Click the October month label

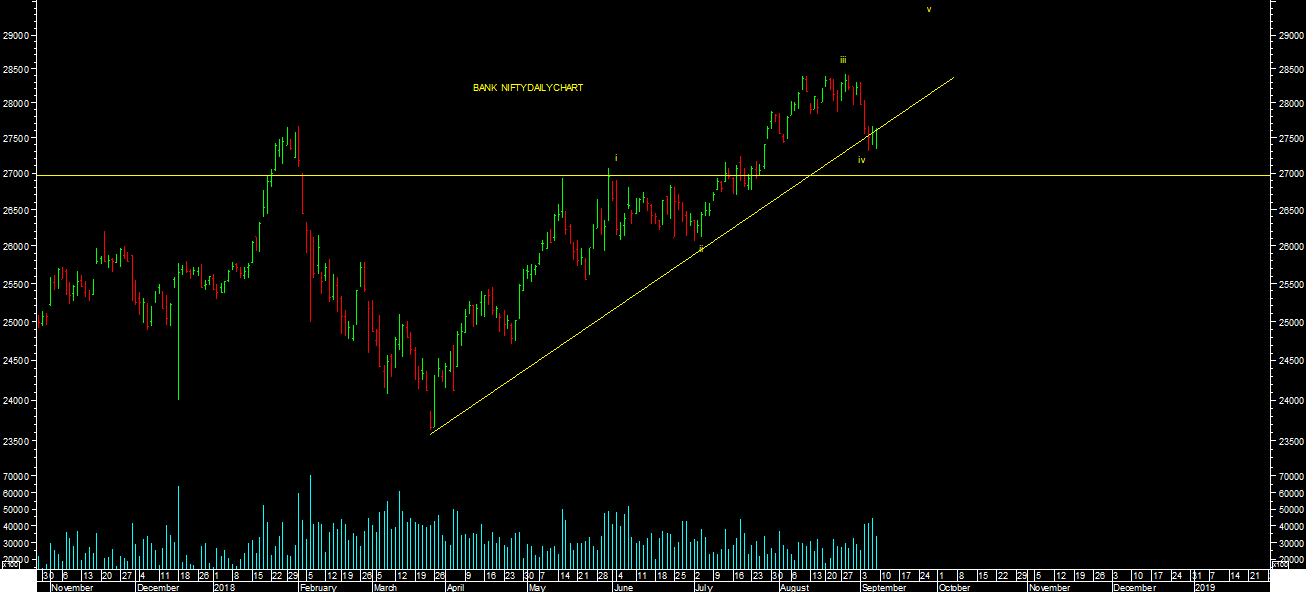tap(955, 588)
